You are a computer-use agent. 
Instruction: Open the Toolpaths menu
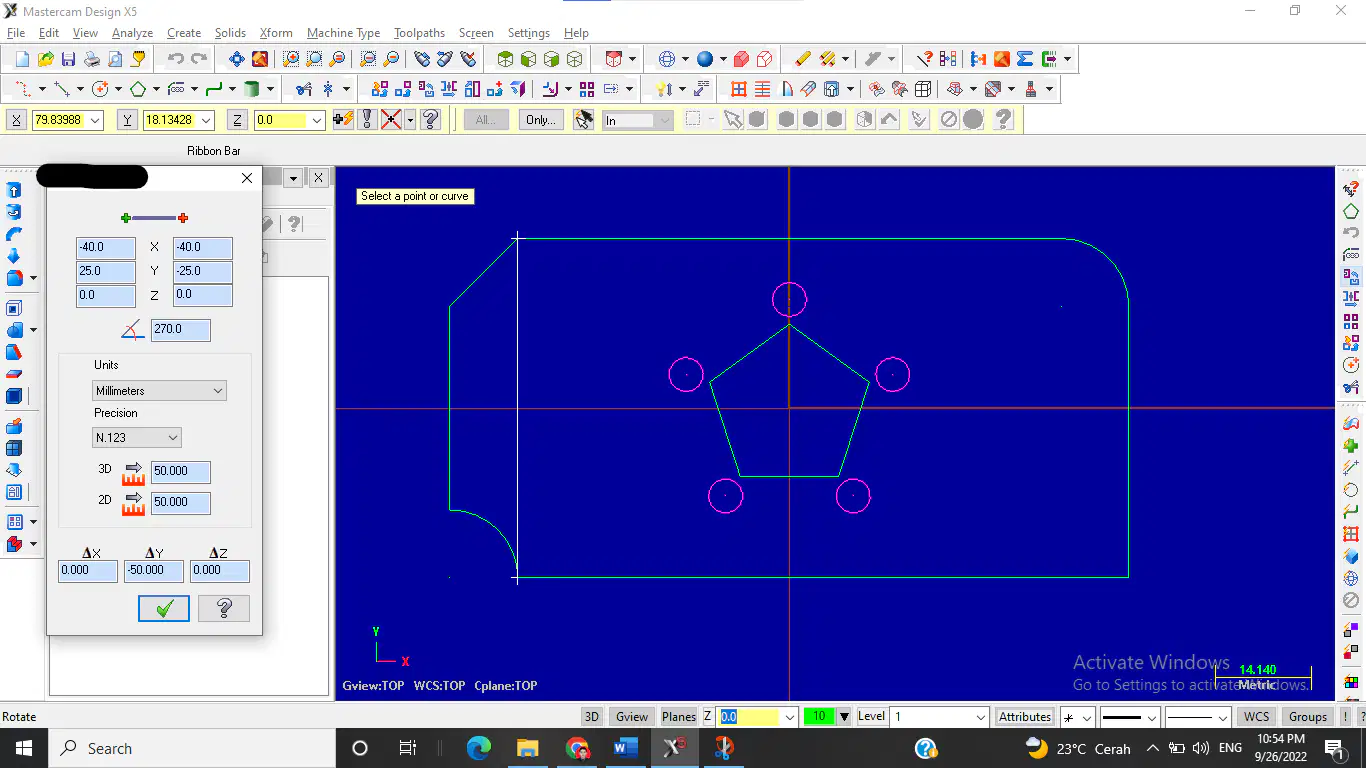coord(419,33)
